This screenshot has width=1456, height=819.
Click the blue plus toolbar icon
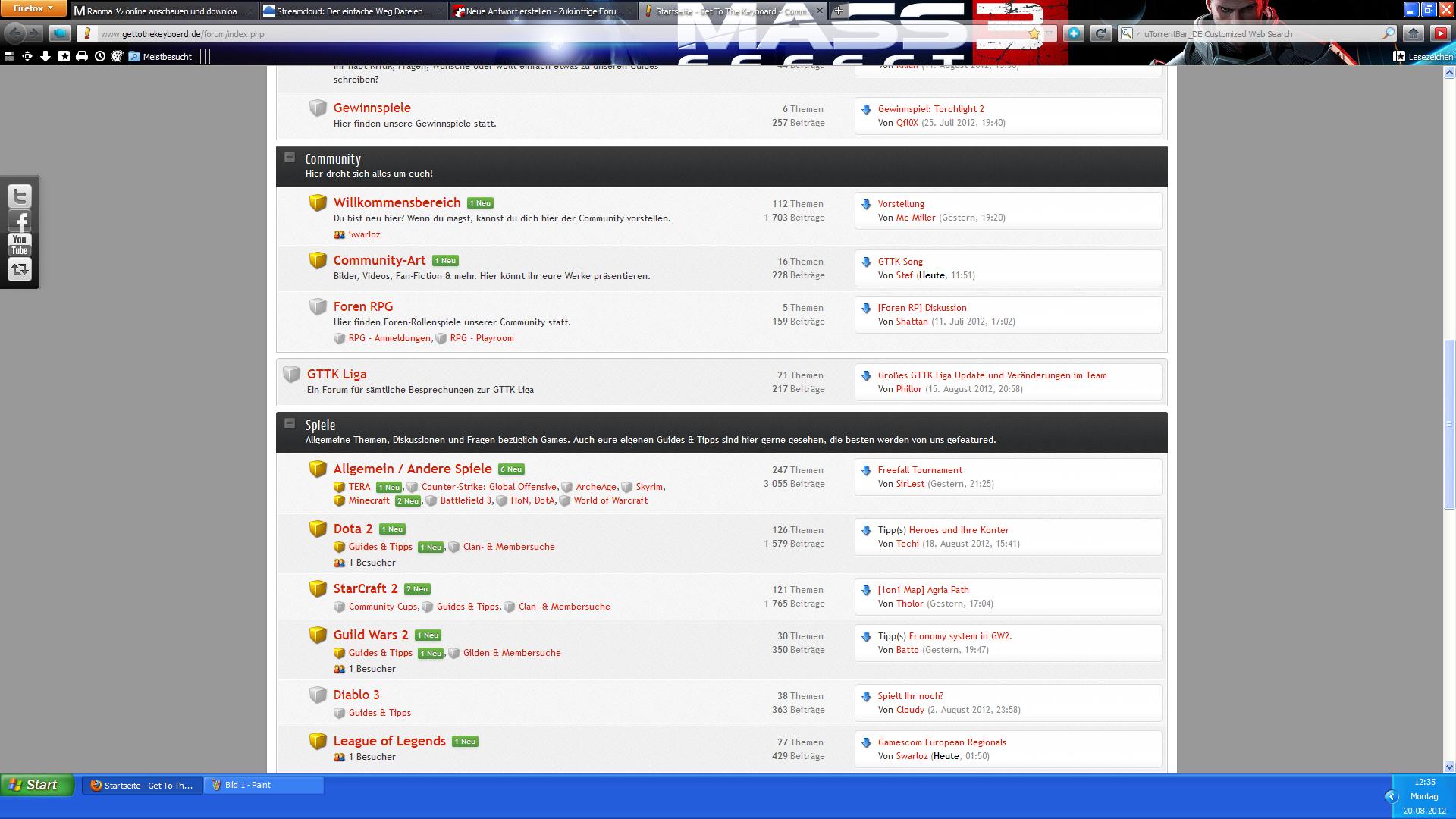point(1074,33)
